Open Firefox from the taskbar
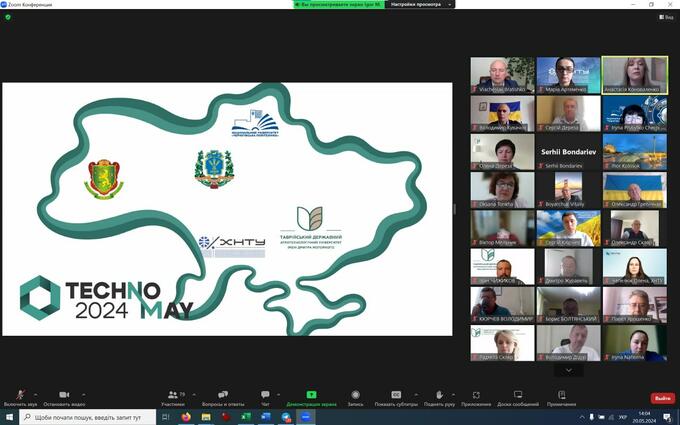Image resolution: width=680 pixels, height=425 pixels. point(186,417)
